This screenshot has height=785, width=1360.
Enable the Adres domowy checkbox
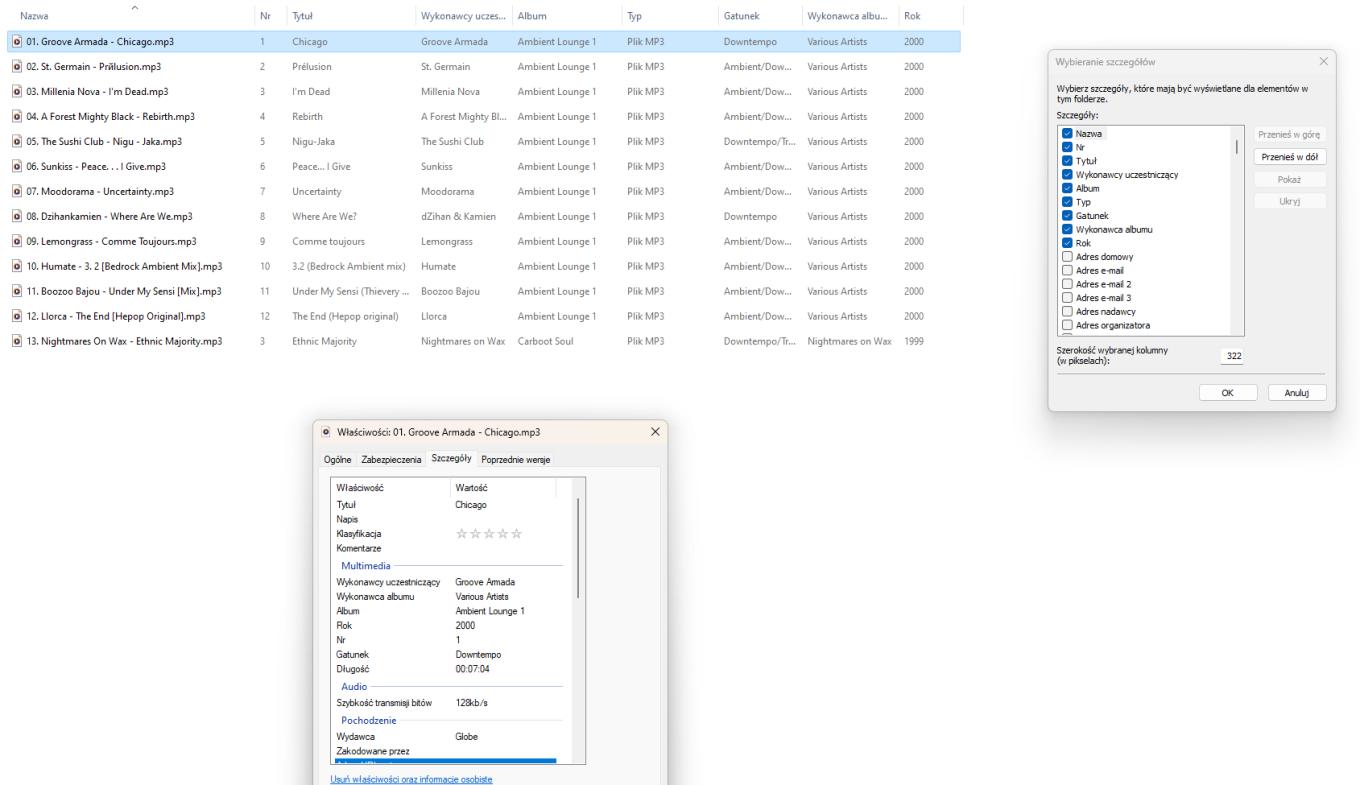click(x=1067, y=256)
